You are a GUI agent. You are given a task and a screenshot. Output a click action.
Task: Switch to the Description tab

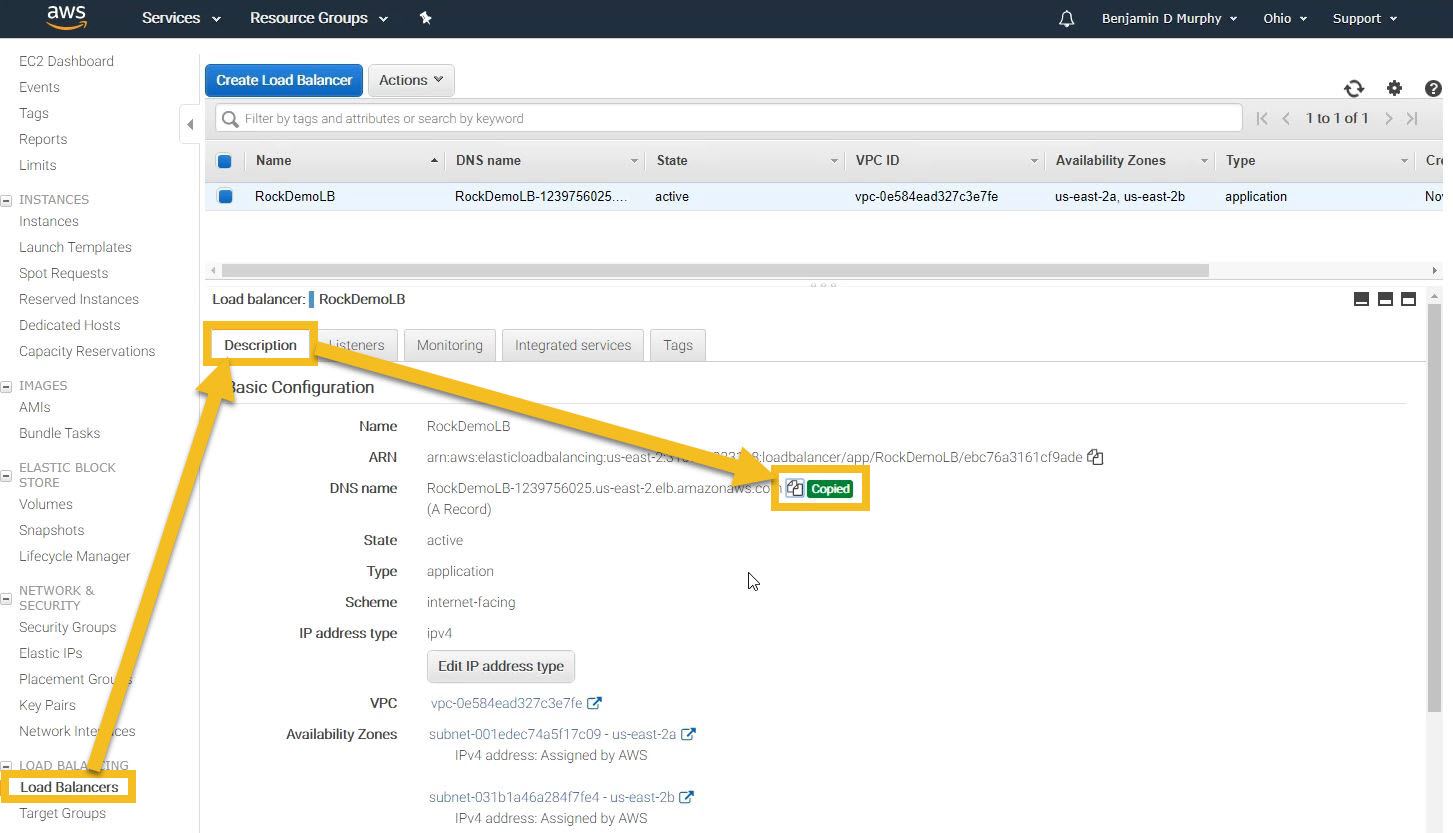click(260, 345)
